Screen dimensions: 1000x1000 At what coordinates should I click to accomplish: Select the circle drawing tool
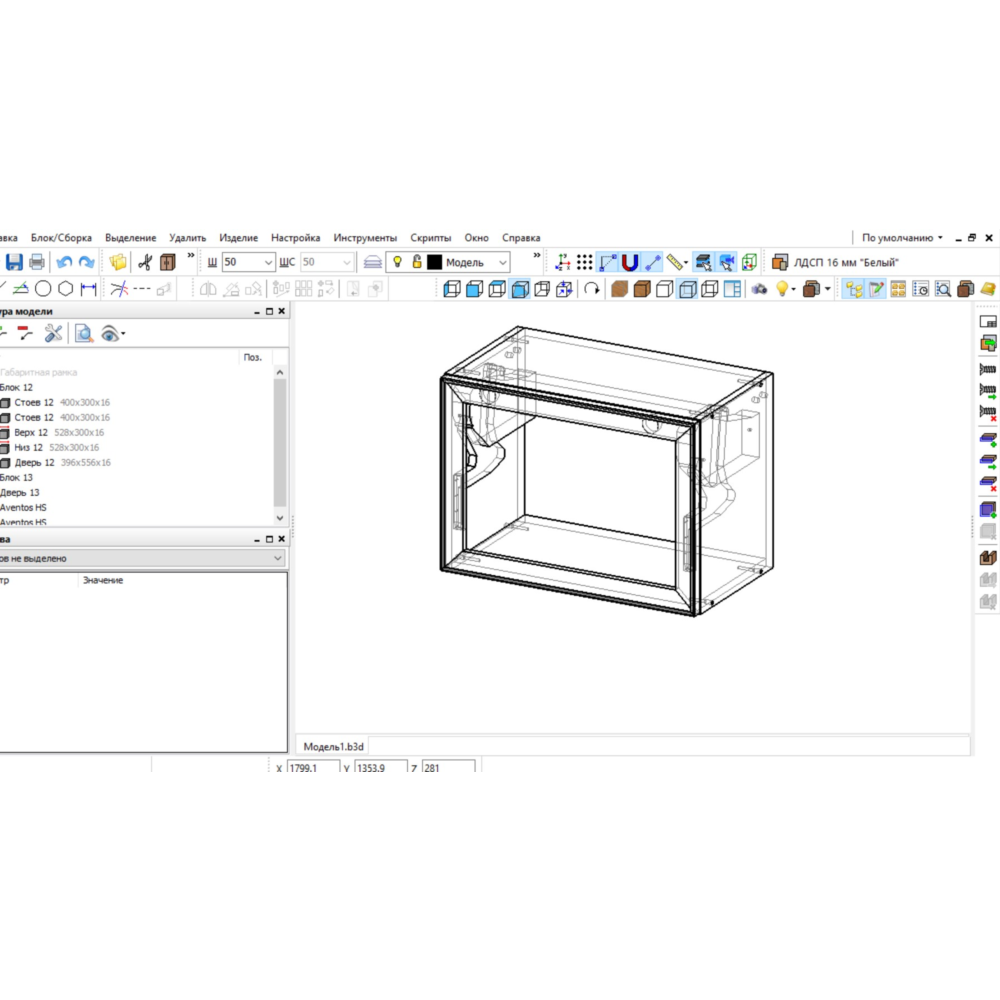tap(43, 289)
